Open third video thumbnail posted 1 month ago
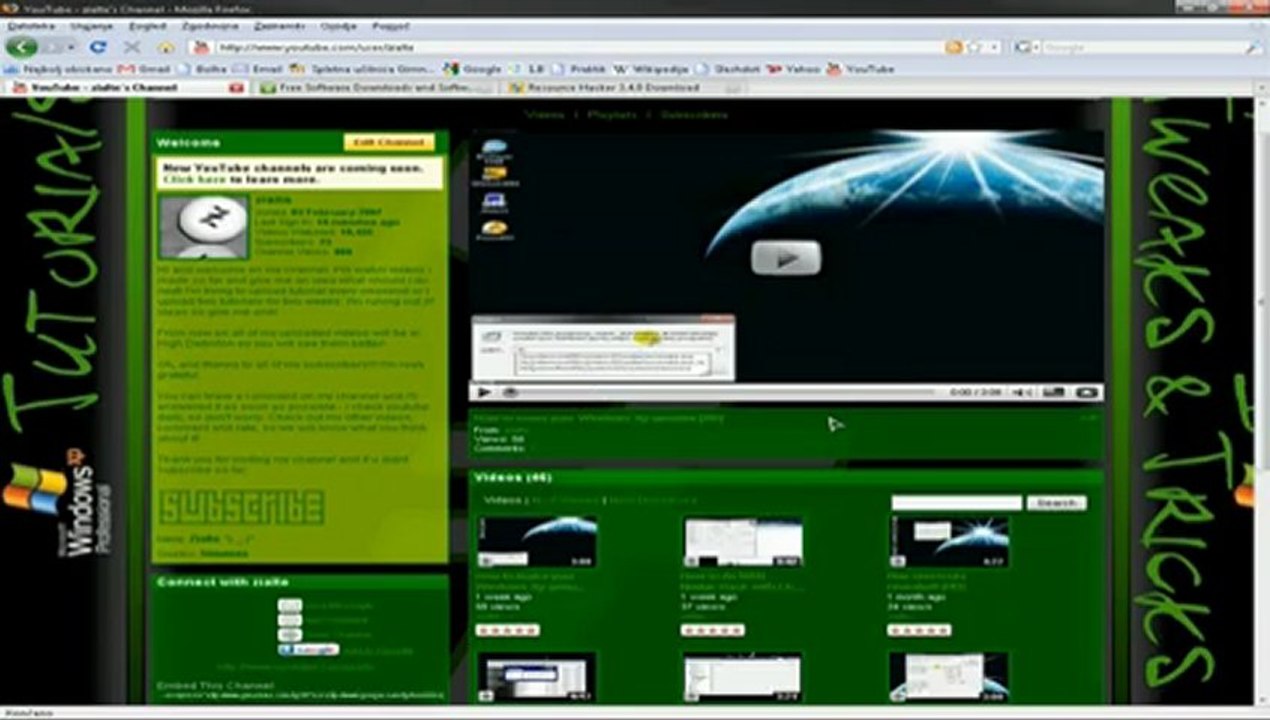The image size is (1270, 720). coord(948,542)
